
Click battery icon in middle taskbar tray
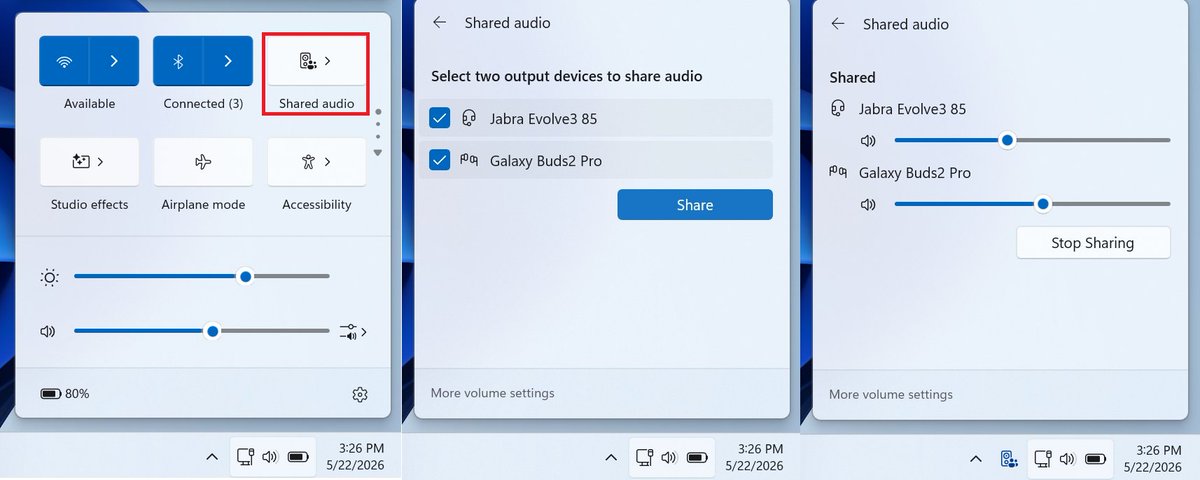click(x=696, y=457)
